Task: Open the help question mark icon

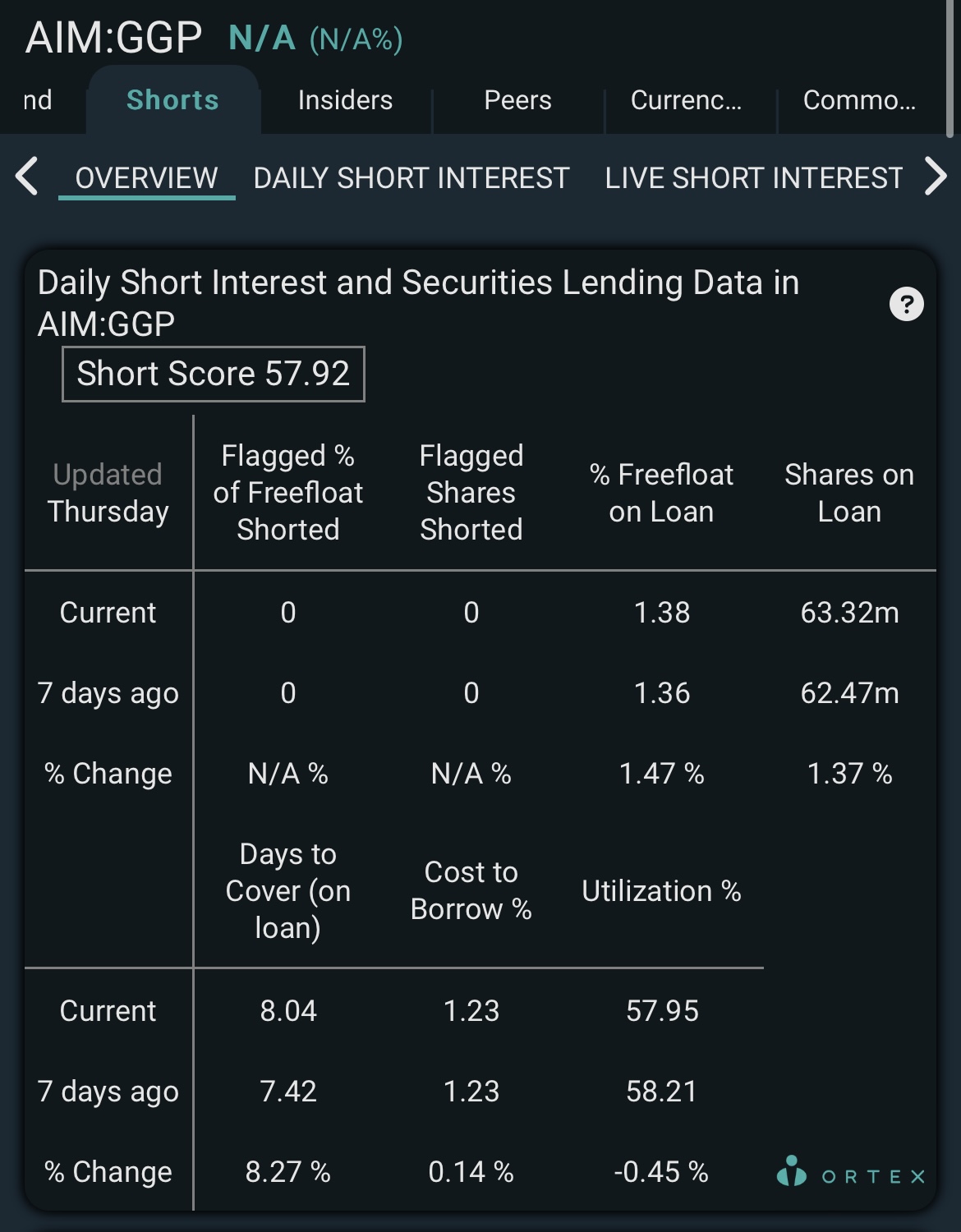Action: pos(907,305)
